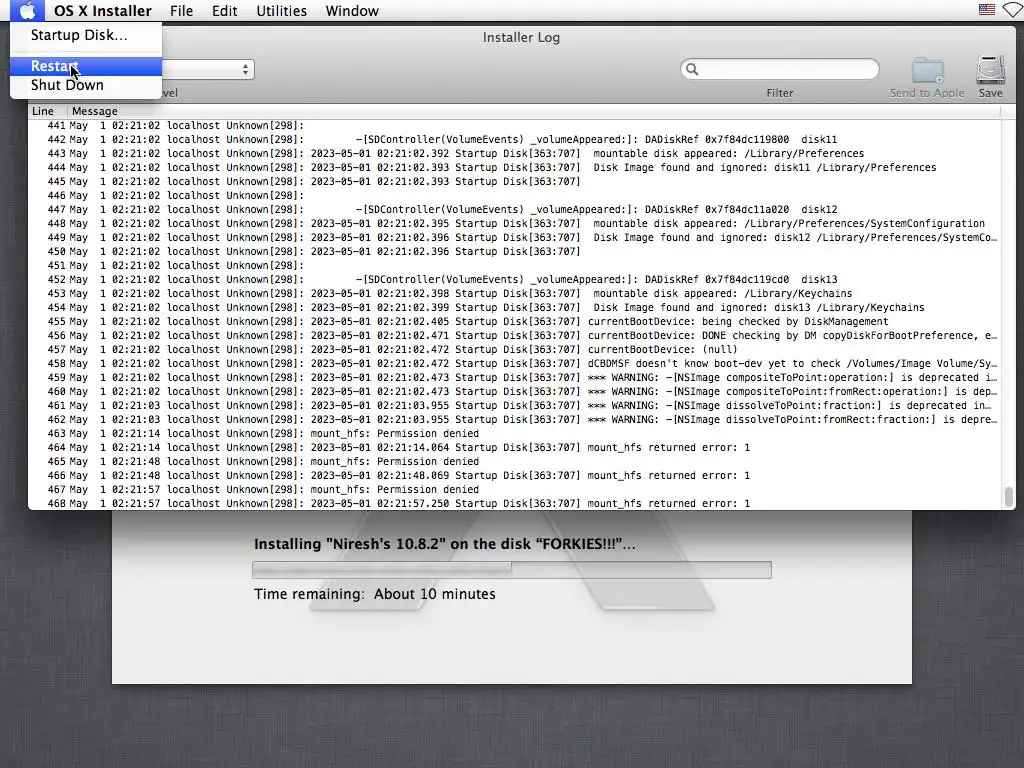The width and height of the screenshot is (1024, 768).
Task: Select log line 461 dissolveToPoint warning
Action: pos(514,406)
